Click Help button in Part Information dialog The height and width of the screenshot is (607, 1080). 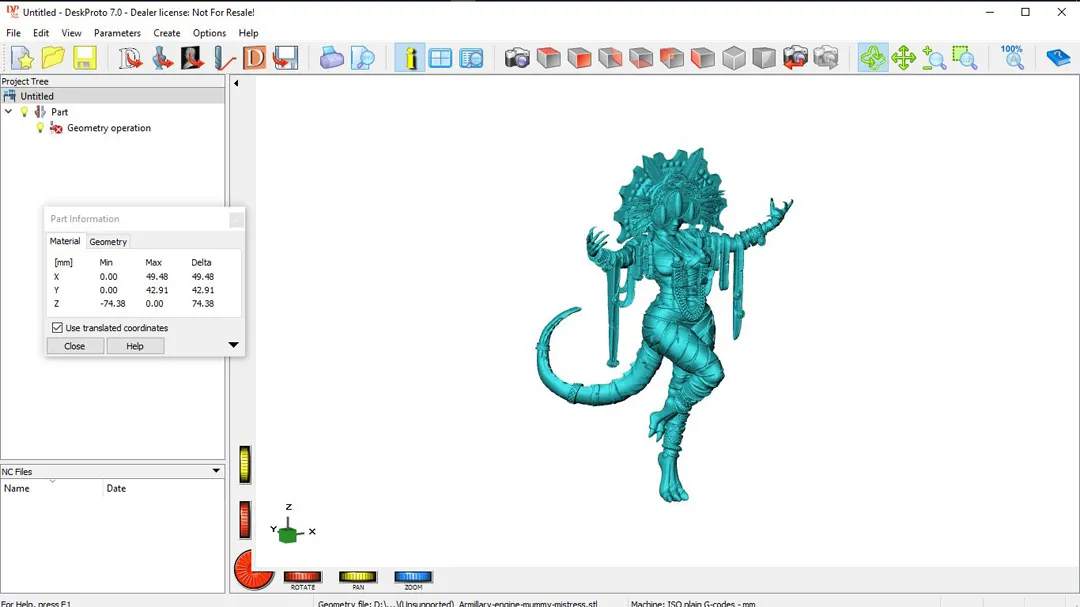click(x=135, y=346)
